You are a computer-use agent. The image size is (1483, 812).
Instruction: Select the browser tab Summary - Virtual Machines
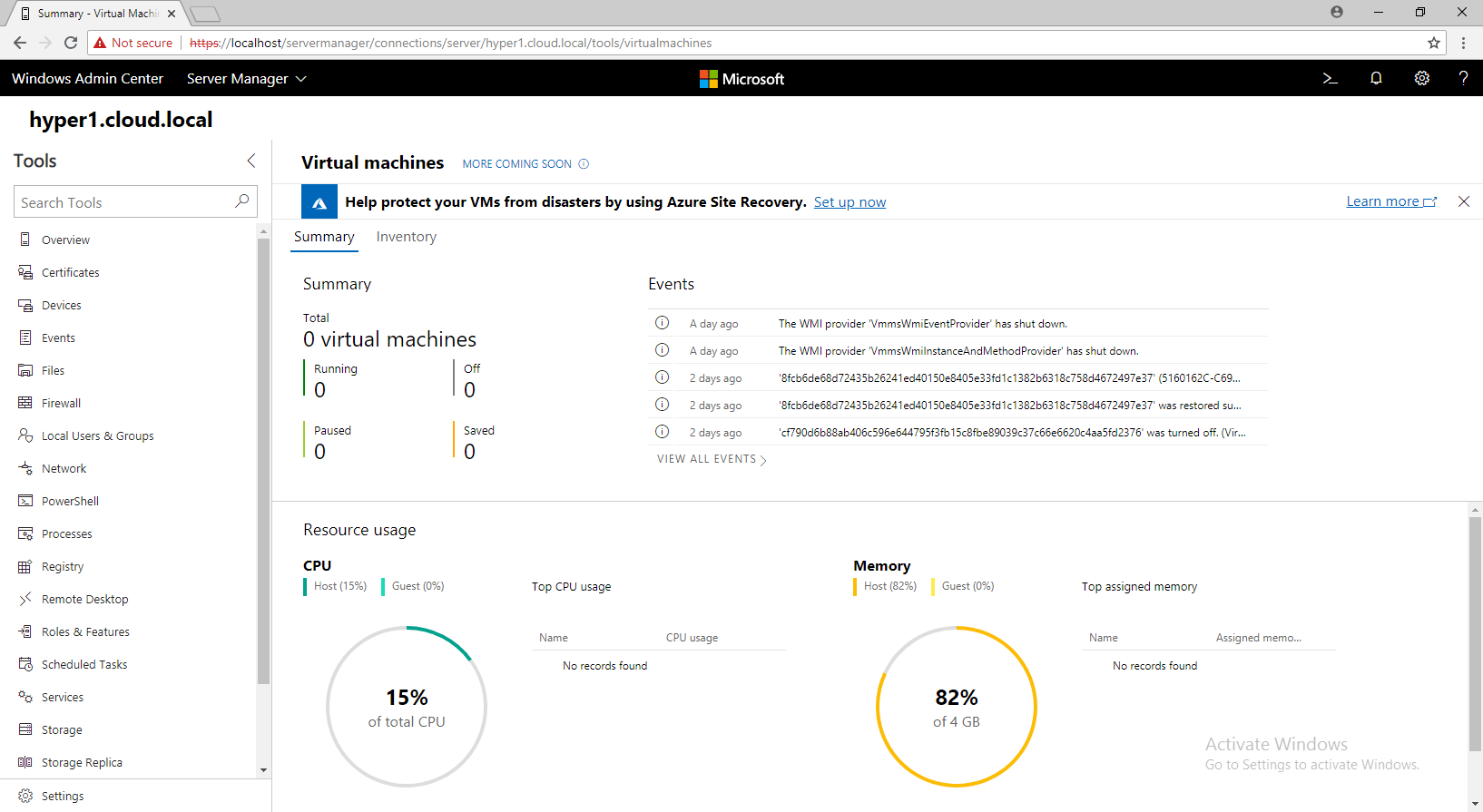point(97,14)
